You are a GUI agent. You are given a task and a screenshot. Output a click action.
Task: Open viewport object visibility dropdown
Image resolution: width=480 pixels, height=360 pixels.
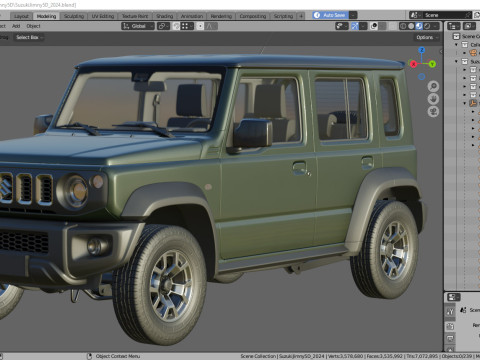(342, 26)
